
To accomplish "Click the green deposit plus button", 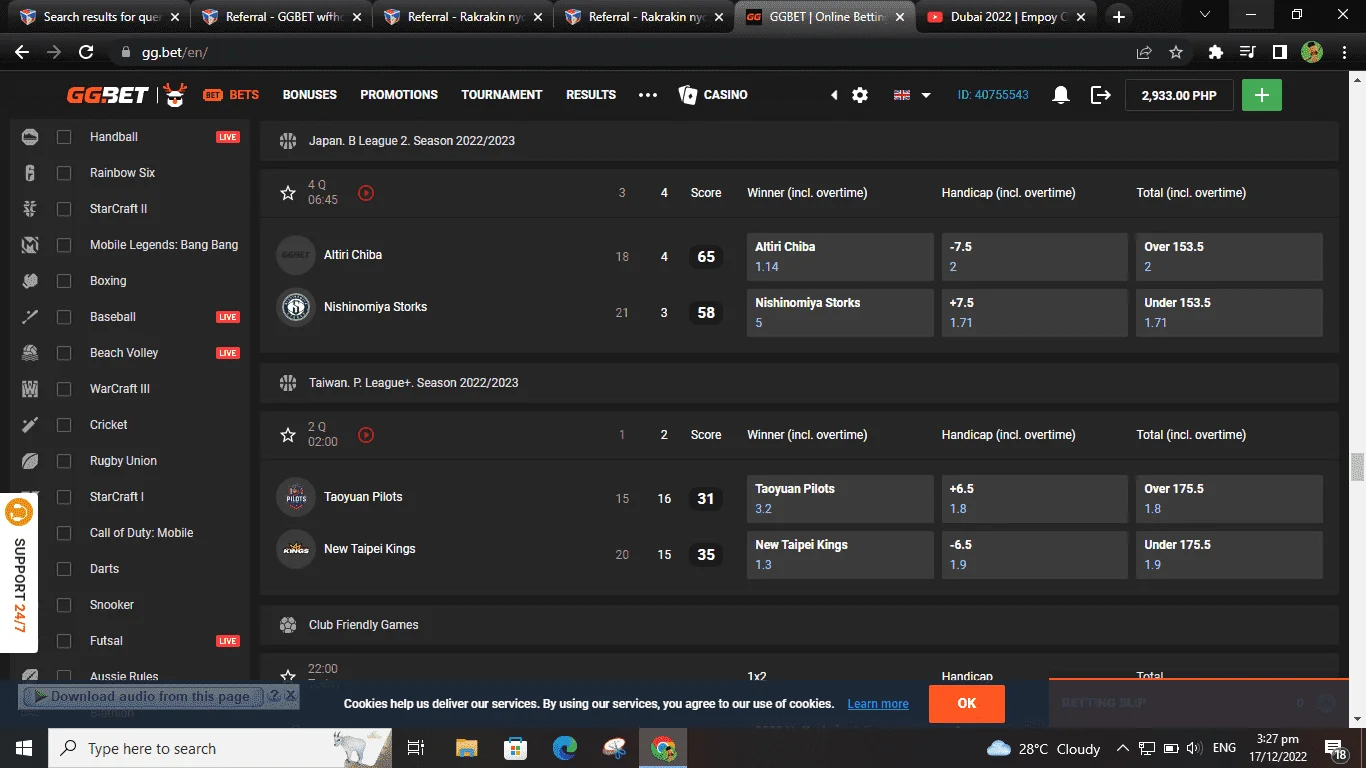I will click(1262, 95).
